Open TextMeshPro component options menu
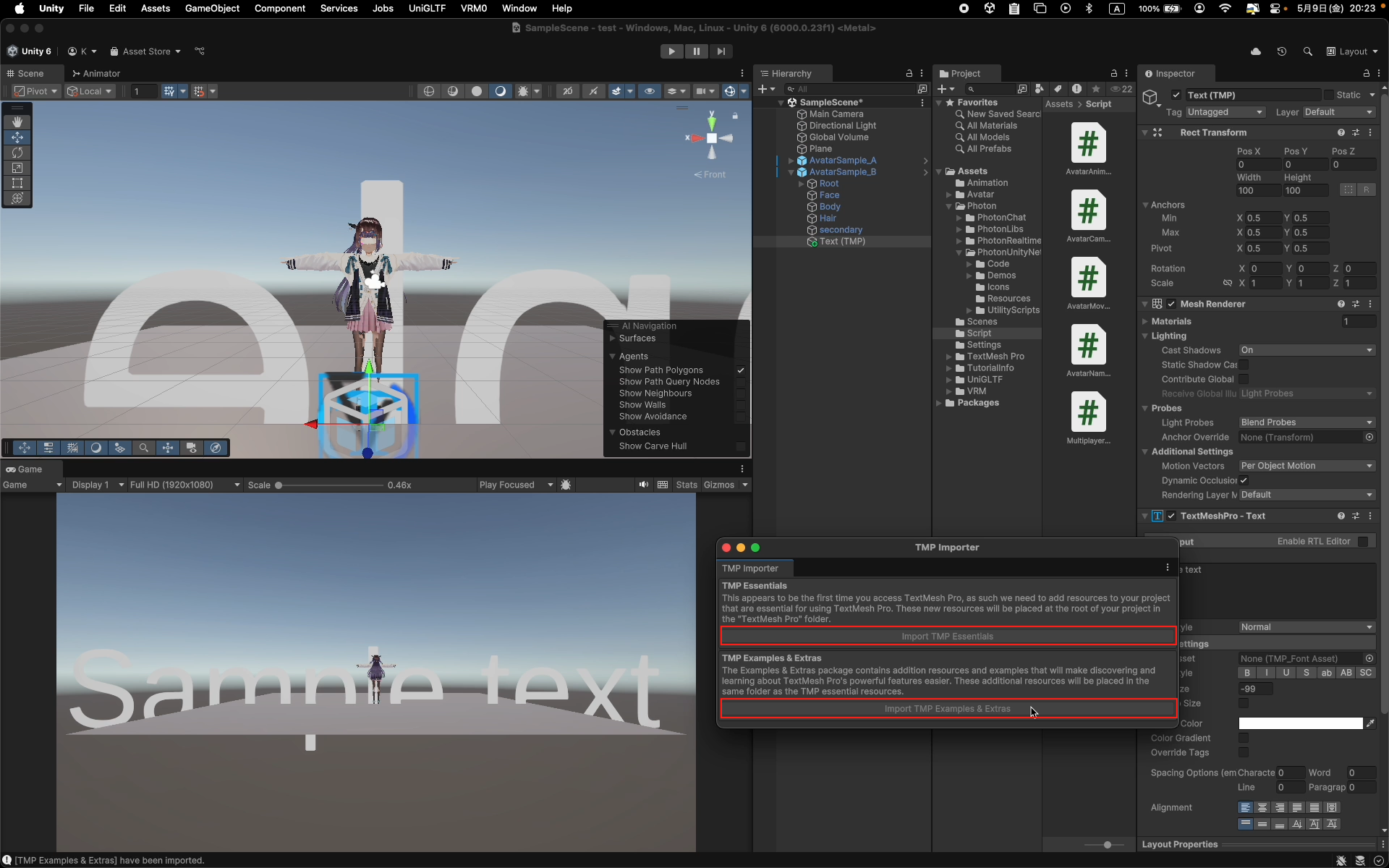Screen dimensions: 1389x868 click(1370, 516)
